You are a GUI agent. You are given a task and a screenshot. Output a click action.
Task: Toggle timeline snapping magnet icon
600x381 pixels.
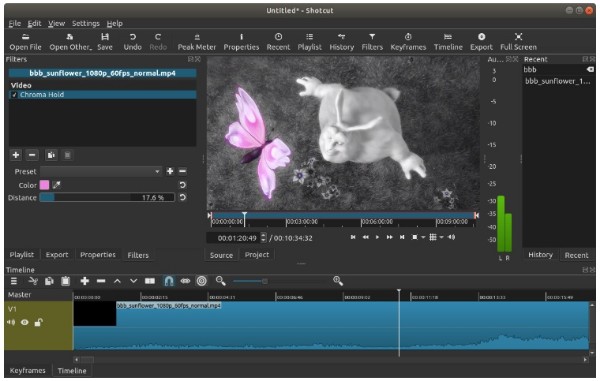[169, 281]
